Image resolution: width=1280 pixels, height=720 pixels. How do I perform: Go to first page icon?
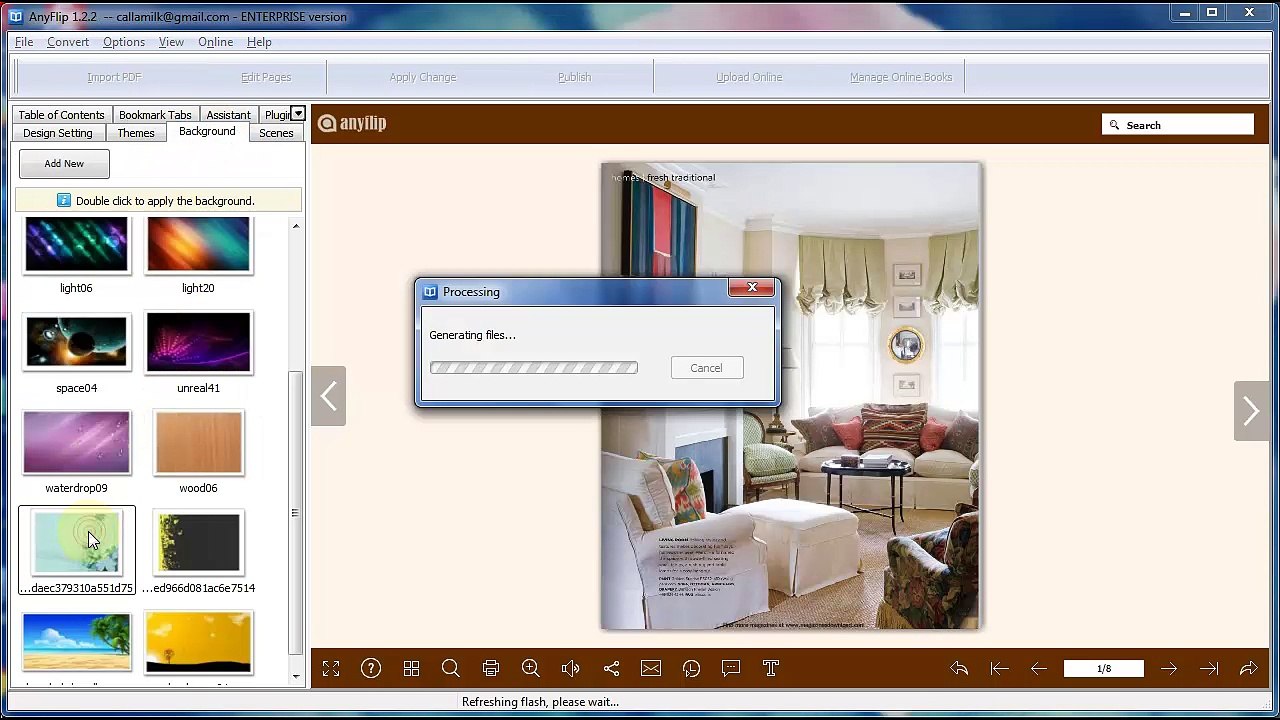pyautogui.click(x=999, y=669)
